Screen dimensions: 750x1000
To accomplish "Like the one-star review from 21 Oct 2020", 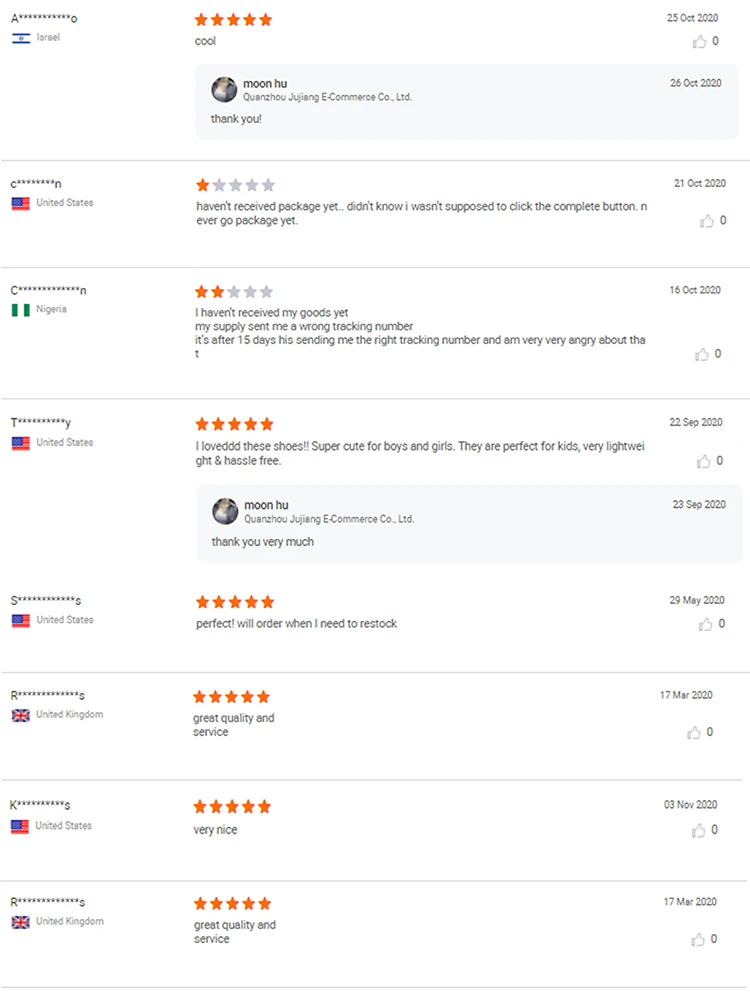I will click(x=708, y=221).
